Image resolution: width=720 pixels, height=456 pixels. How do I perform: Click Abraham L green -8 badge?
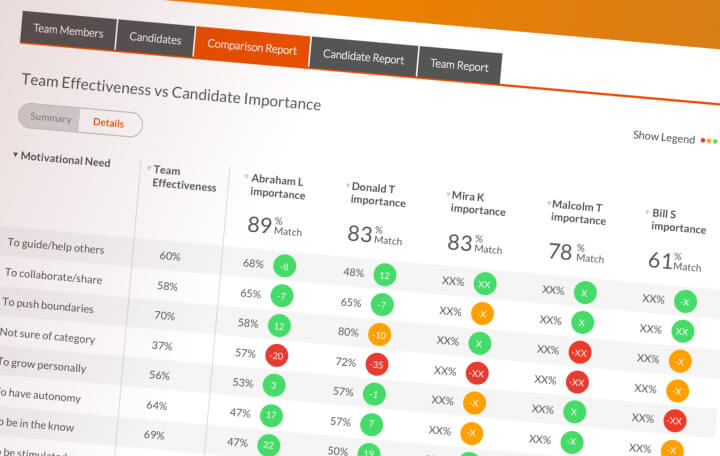click(x=284, y=266)
